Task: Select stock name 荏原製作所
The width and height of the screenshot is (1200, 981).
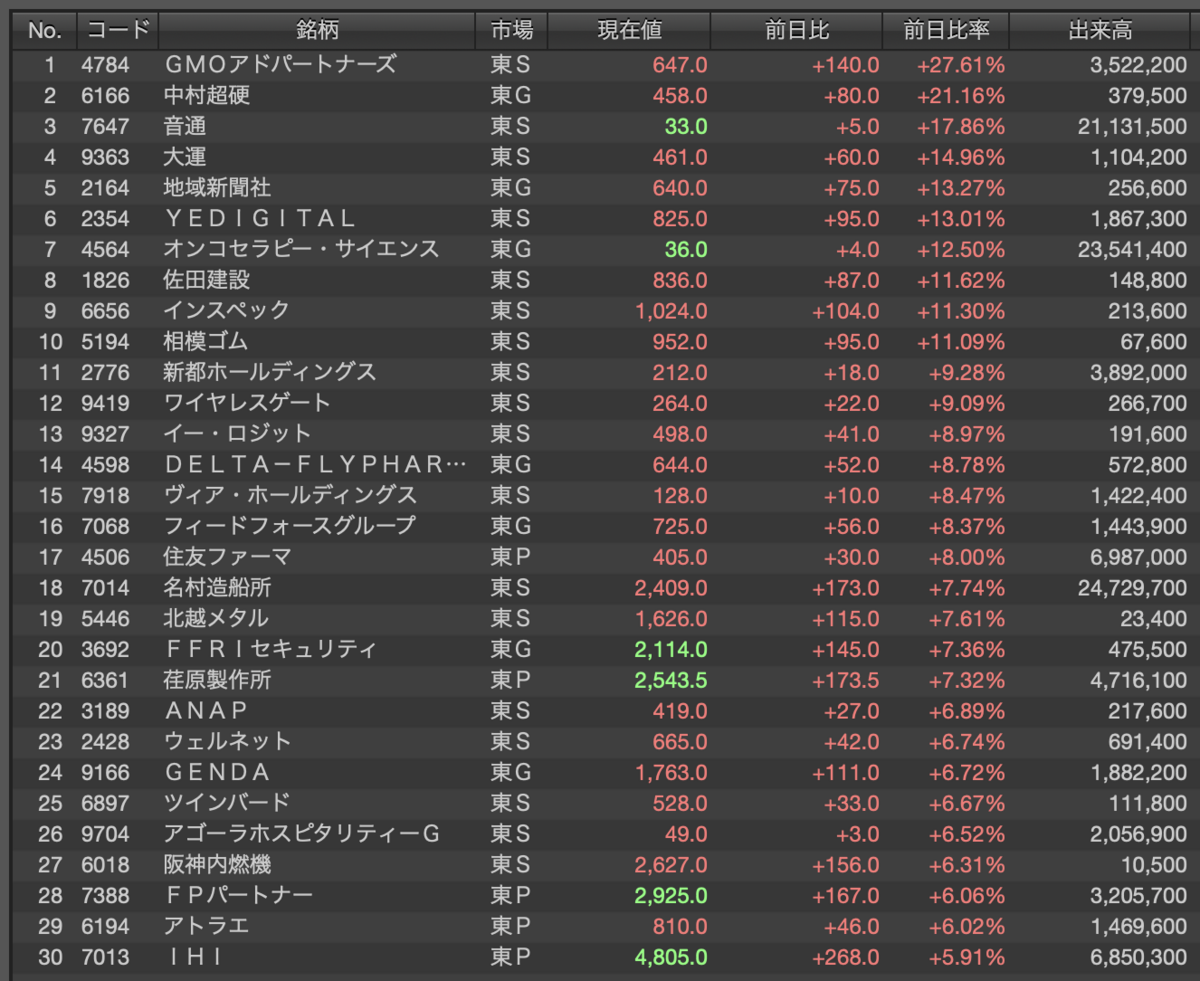Action: pos(217,680)
